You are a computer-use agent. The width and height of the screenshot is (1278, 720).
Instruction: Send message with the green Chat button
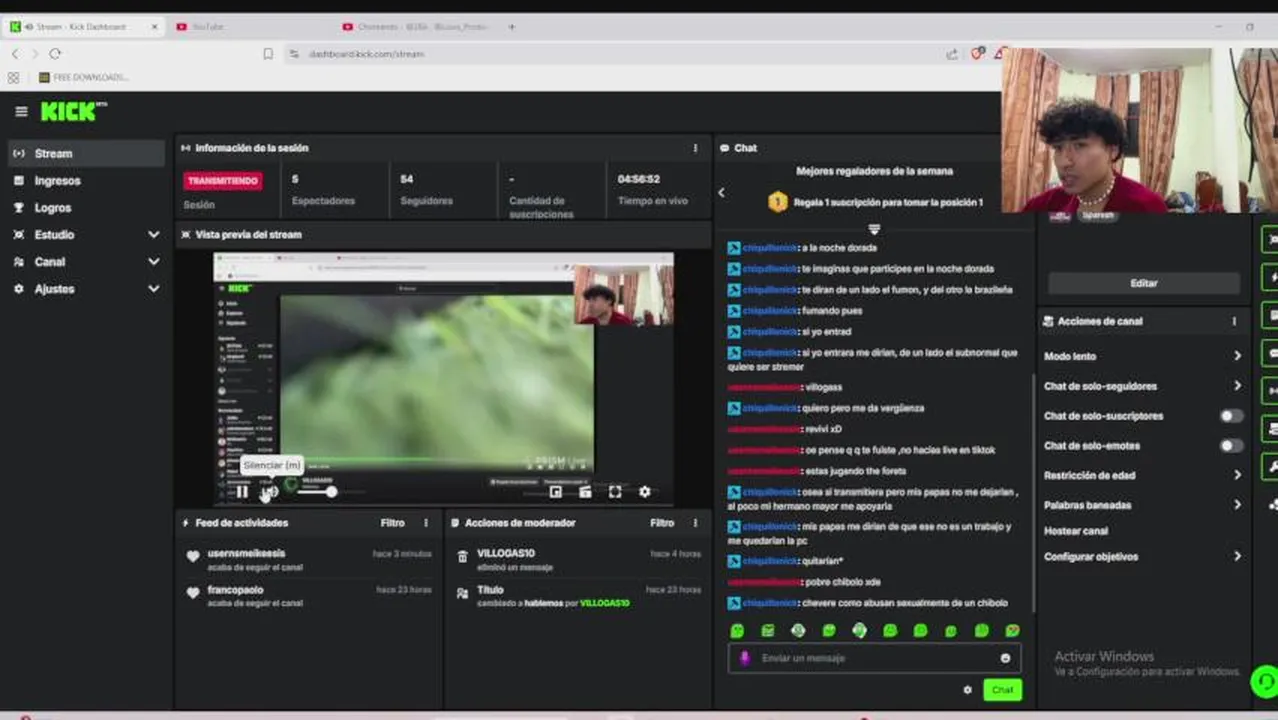pos(1002,690)
